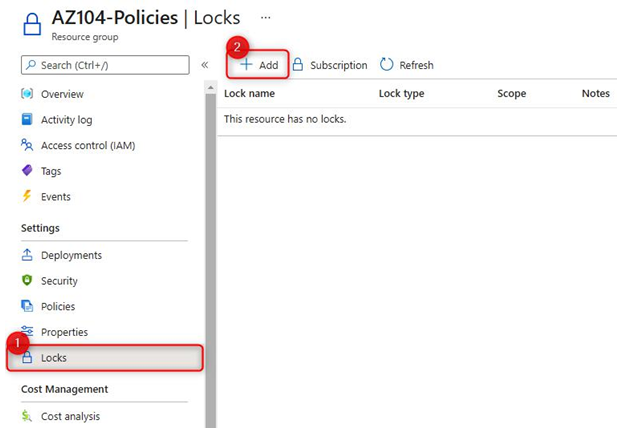Screen dimensions: 624x431
Task: Open Deployments under Settings
Action: [71, 255]
